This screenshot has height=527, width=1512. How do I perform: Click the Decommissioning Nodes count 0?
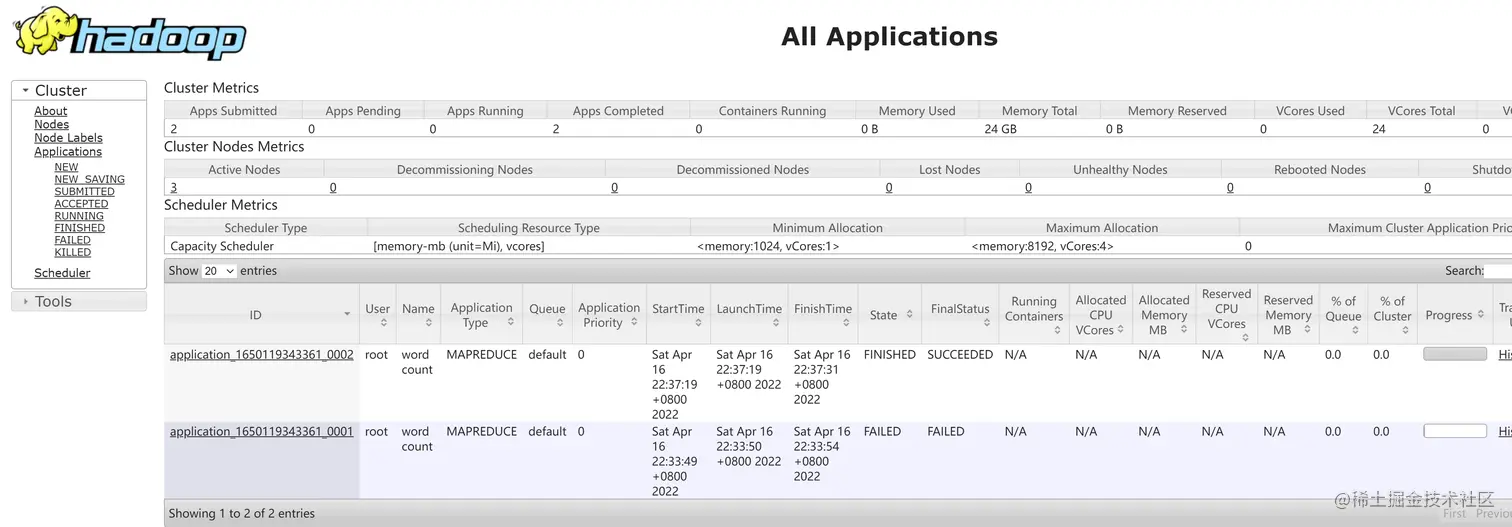(333, 187)
